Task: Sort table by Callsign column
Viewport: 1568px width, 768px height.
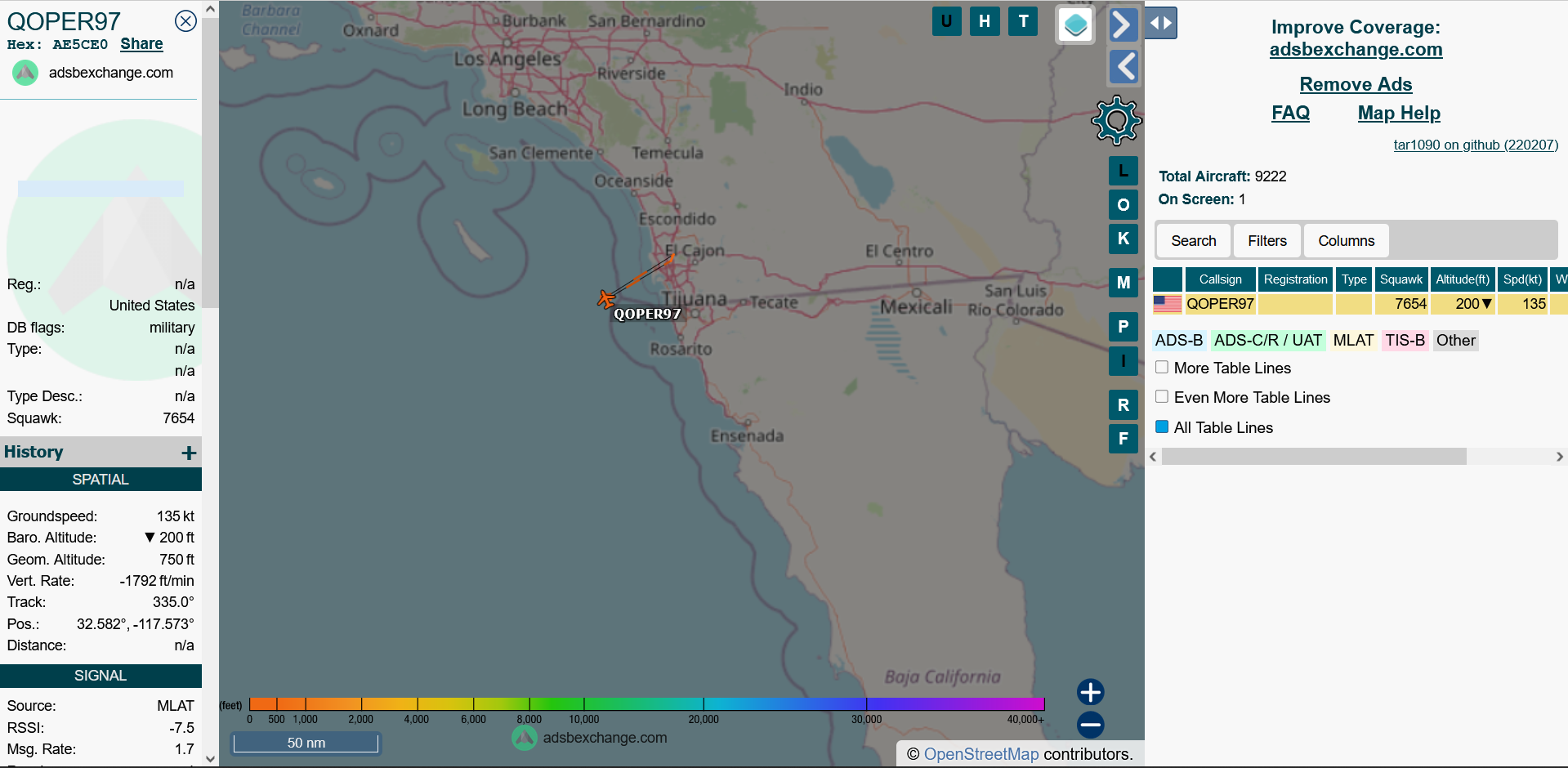Action: click(x=1221, y=279)
